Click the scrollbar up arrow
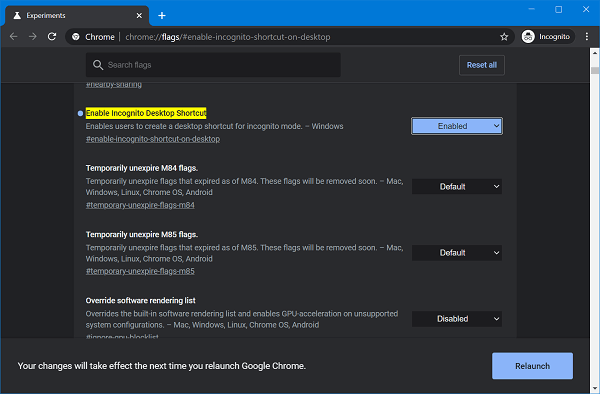 [x=595, y=53]
